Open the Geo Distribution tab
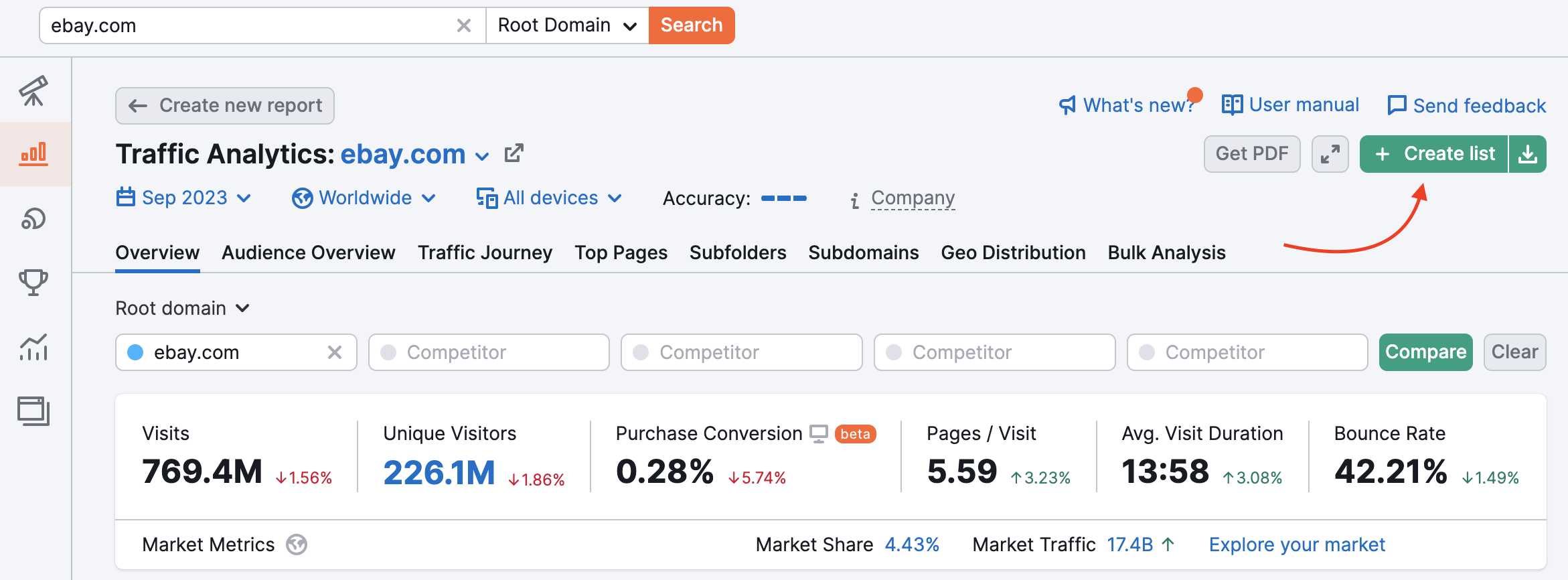Screen dimensions: 1568x580 [1014, 252]
